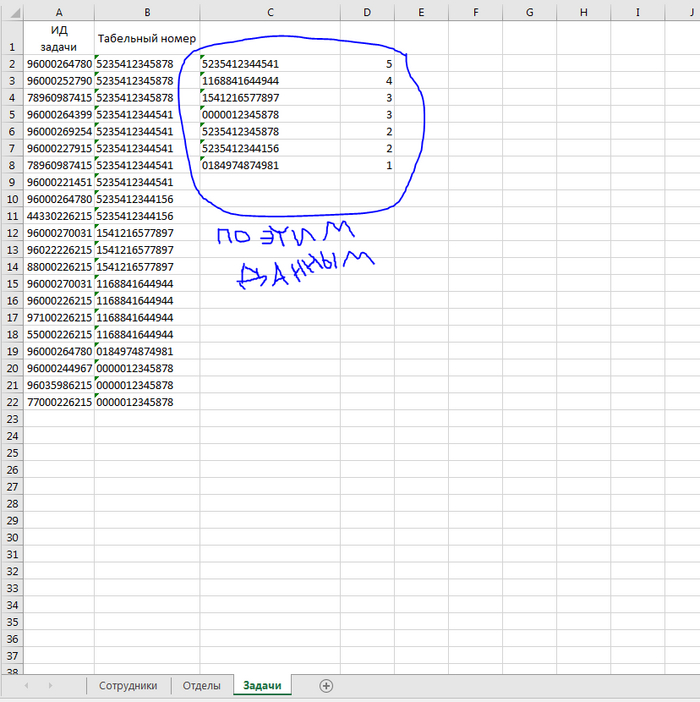The height and width of the screenshot is (702, 700).
Task: Select row 12 header
Action: click(12, 233)
